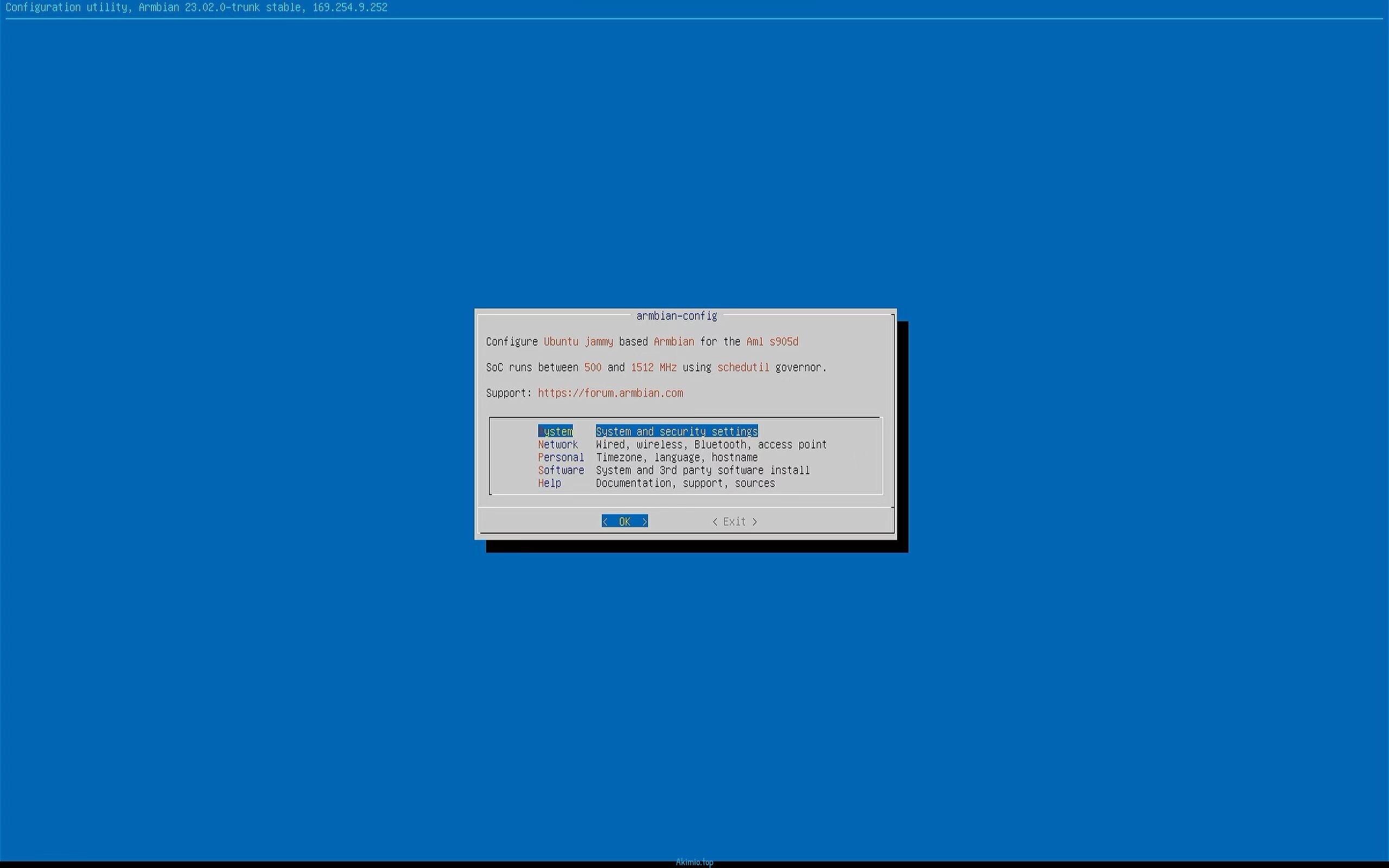The height and width of the screenshot is (868, 1389).
Task: Select the Help menu entry
Action: coord(549,483)
